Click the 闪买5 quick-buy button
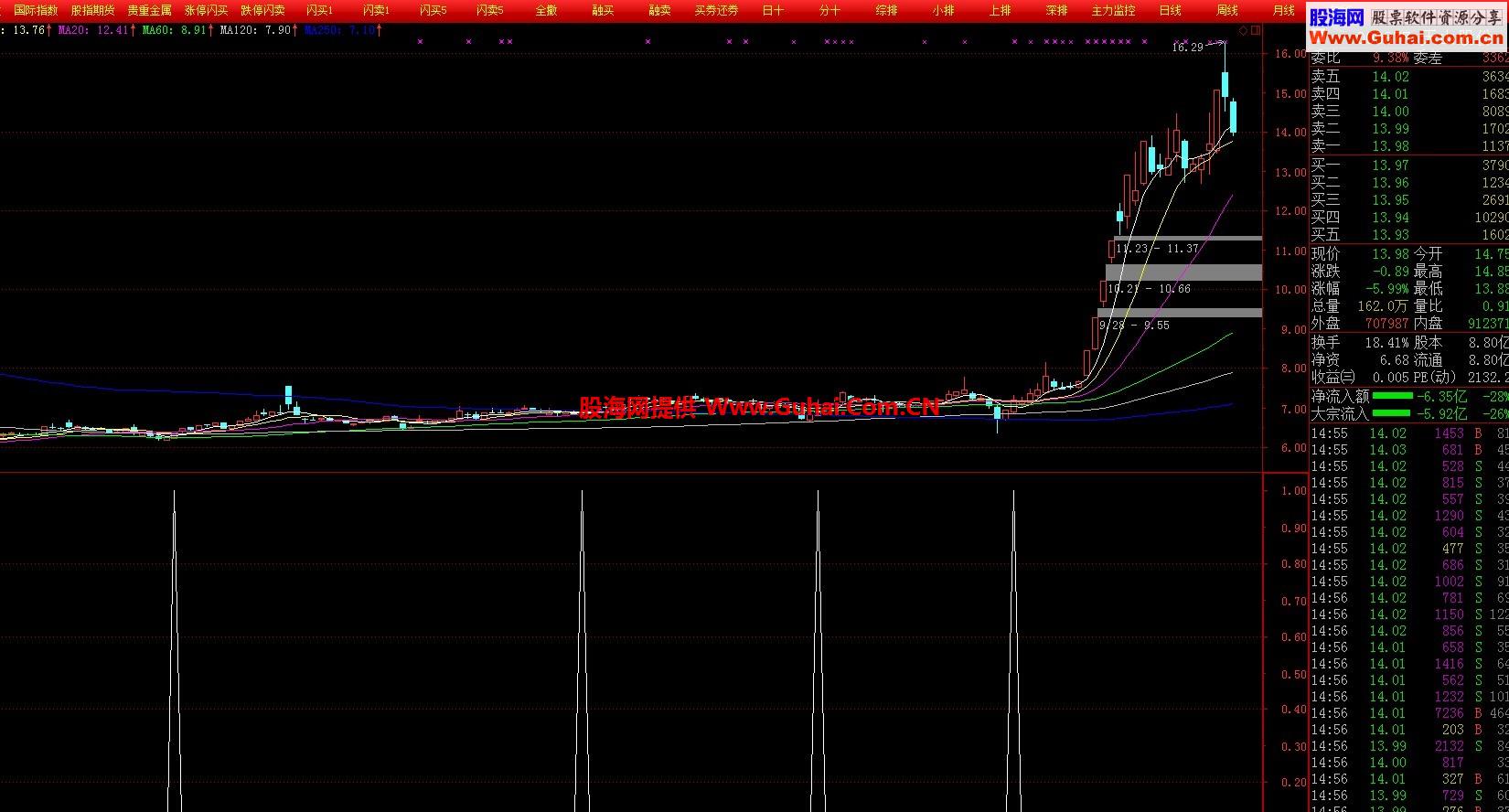 (x=433, y=10)
